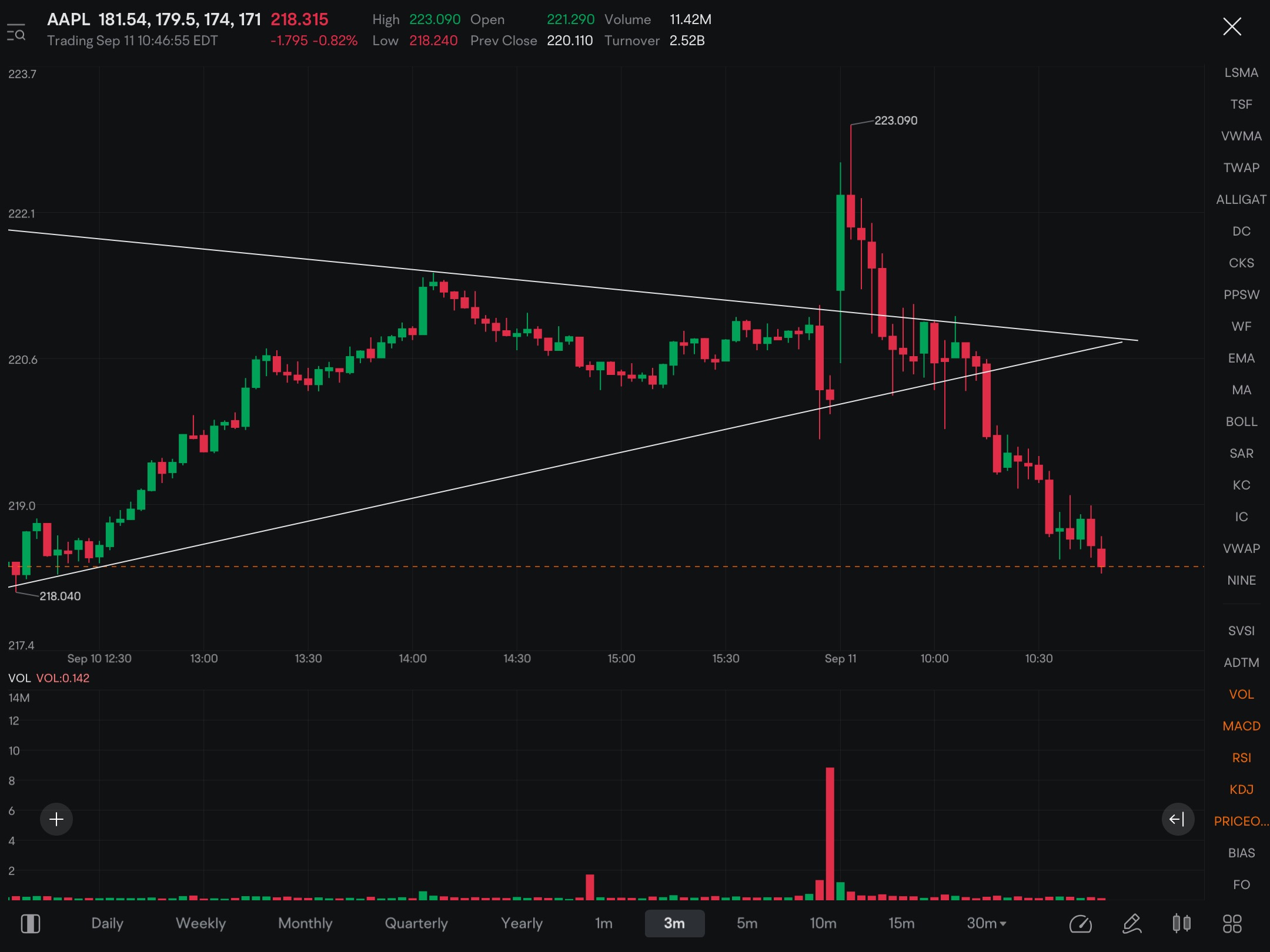1270x952 pixels.
Task: Select the 1m interval
Action: [x=603, y=923]
